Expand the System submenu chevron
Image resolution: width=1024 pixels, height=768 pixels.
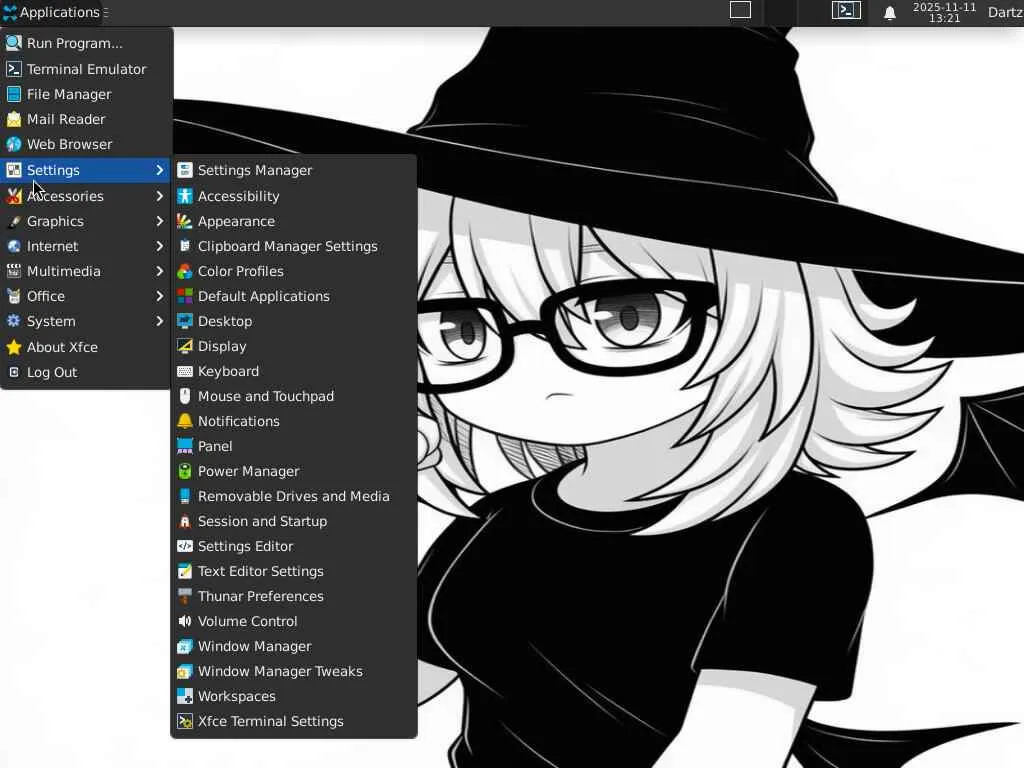tap(159, 321)
